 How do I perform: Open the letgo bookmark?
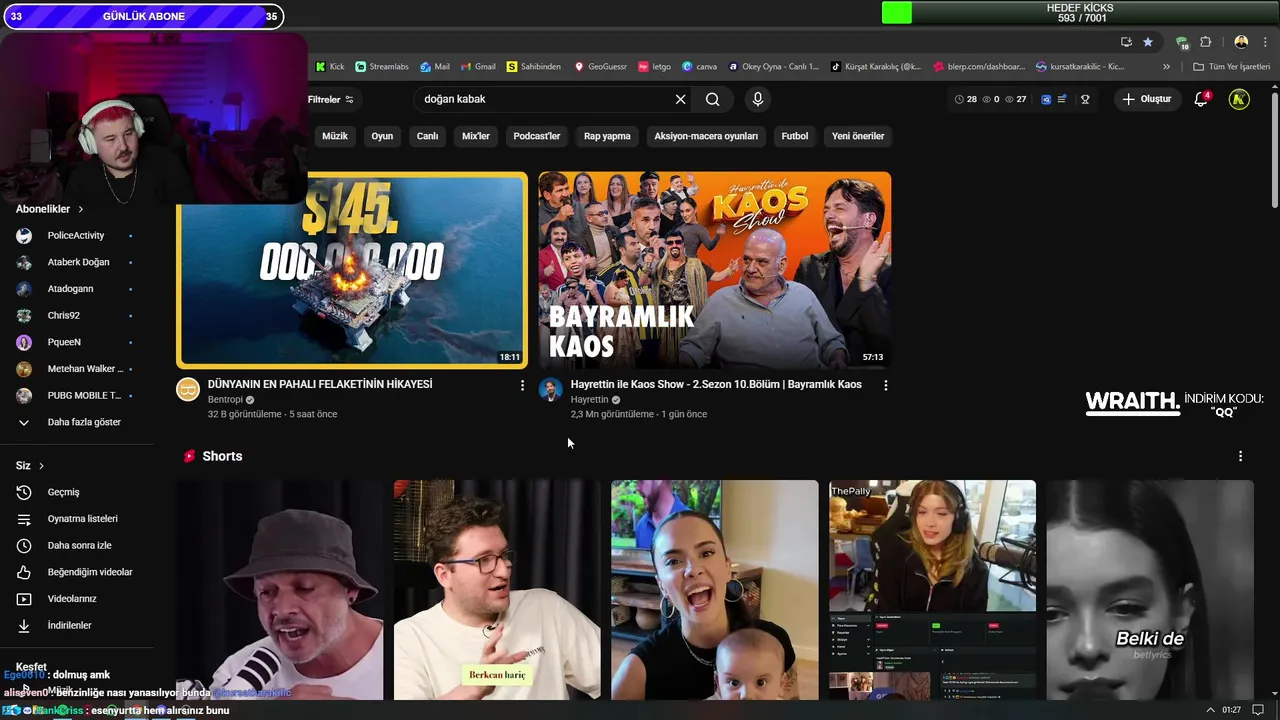coord(655,67)
